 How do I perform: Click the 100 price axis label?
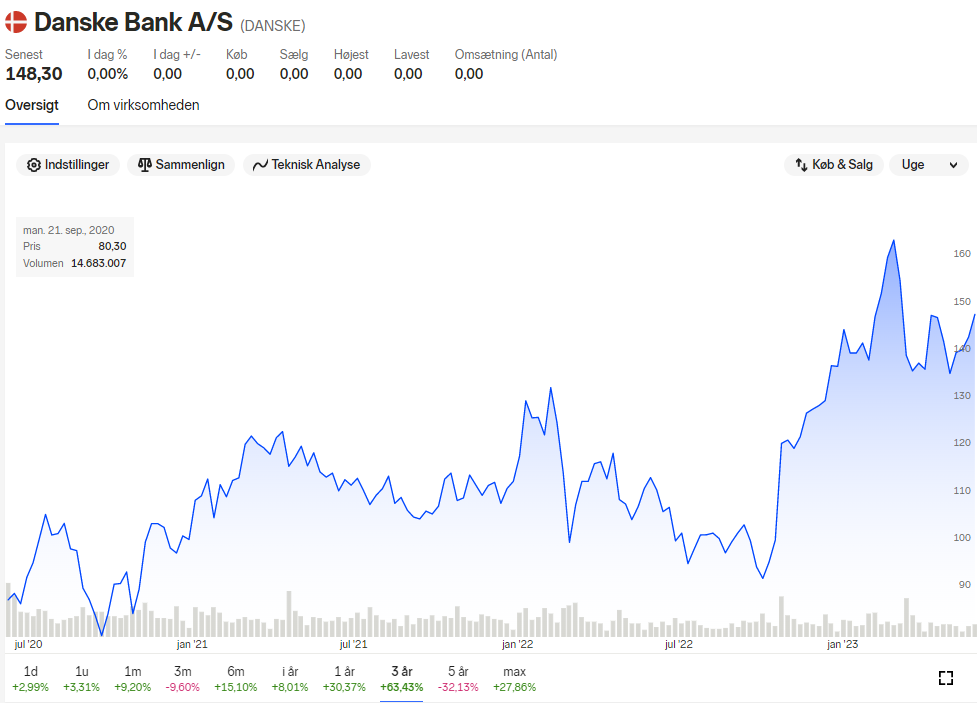click(x=962, y=537)
